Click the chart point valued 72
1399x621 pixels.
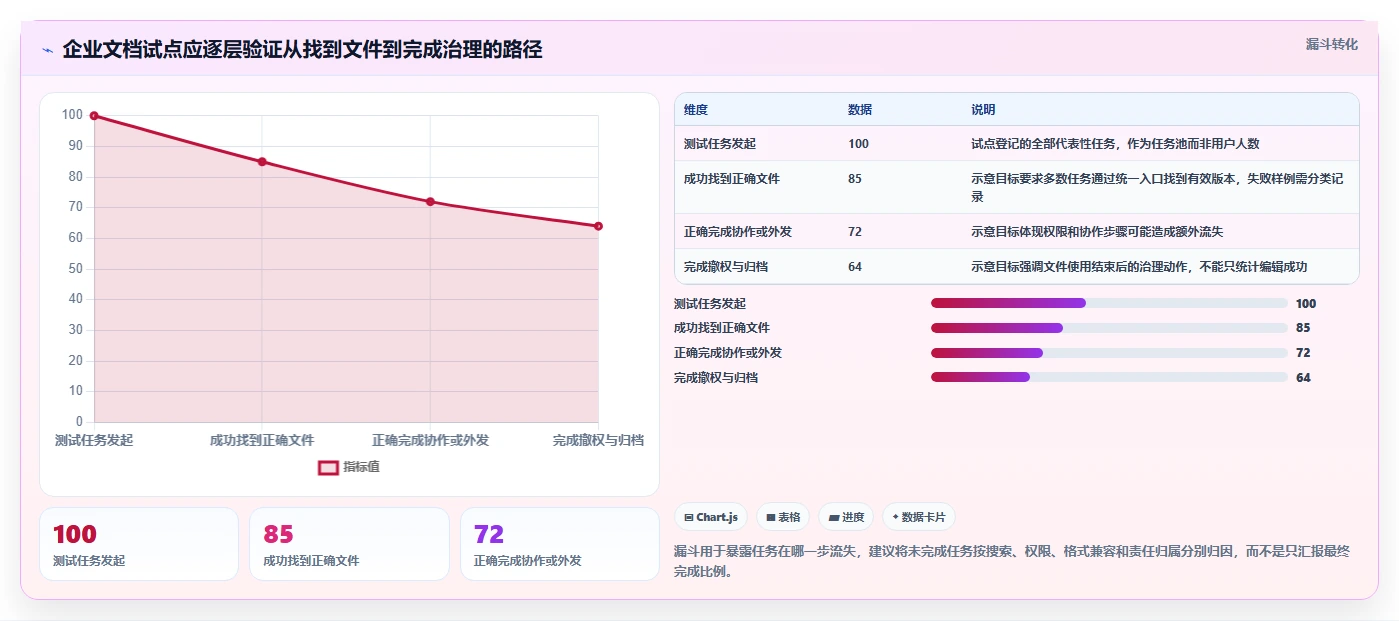(430, 202)
